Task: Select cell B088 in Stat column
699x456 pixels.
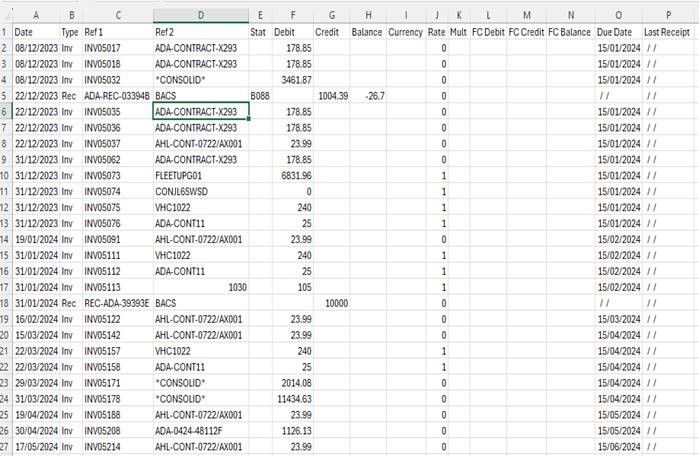Action: tap(260, 96)
